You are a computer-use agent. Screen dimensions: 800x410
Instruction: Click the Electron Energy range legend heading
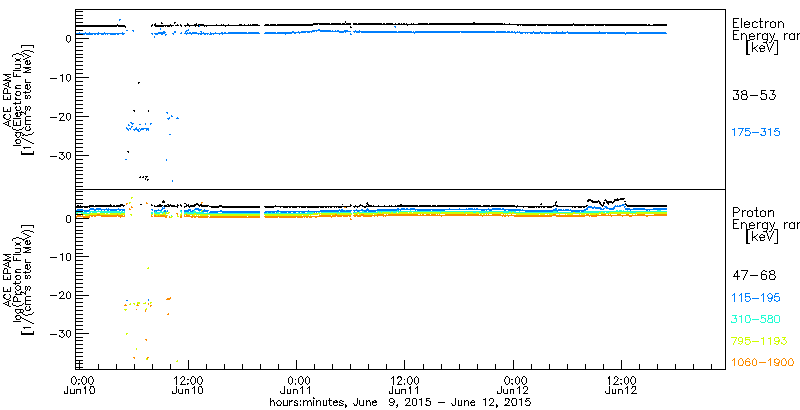tap(765, 30)
